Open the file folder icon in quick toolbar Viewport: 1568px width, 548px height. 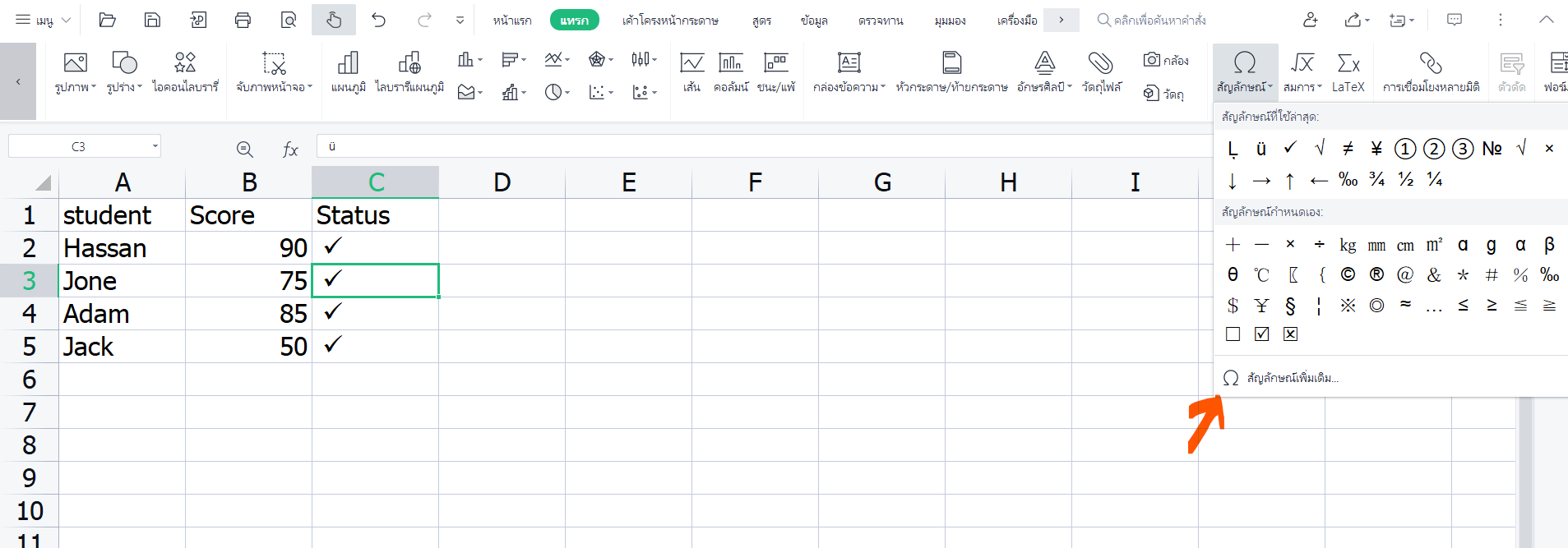click(107, 20)
